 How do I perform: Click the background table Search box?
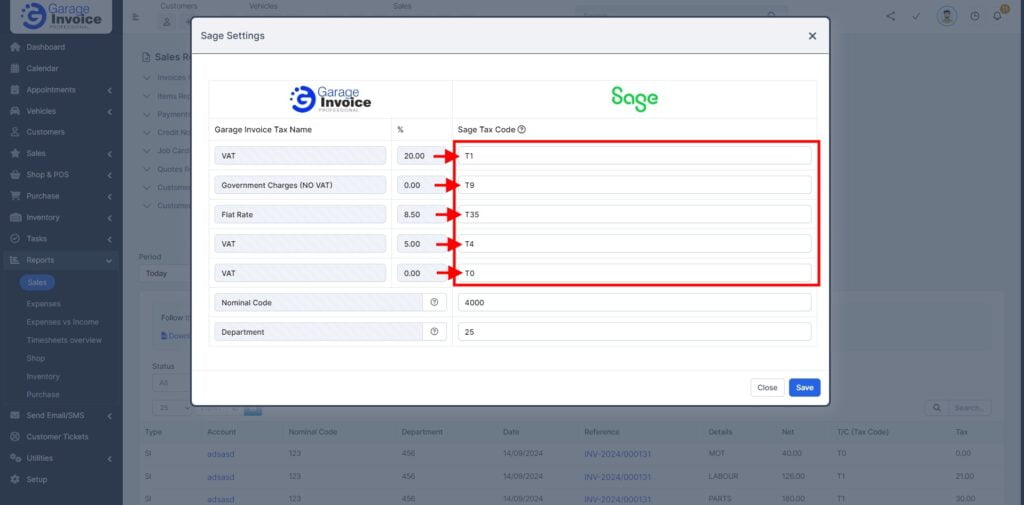(969, 408)
